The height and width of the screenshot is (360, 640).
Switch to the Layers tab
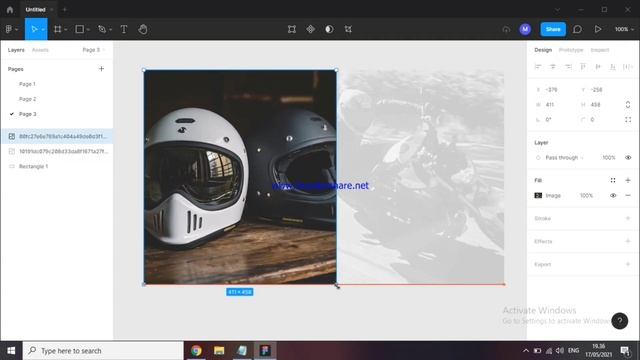click(16, 50)
